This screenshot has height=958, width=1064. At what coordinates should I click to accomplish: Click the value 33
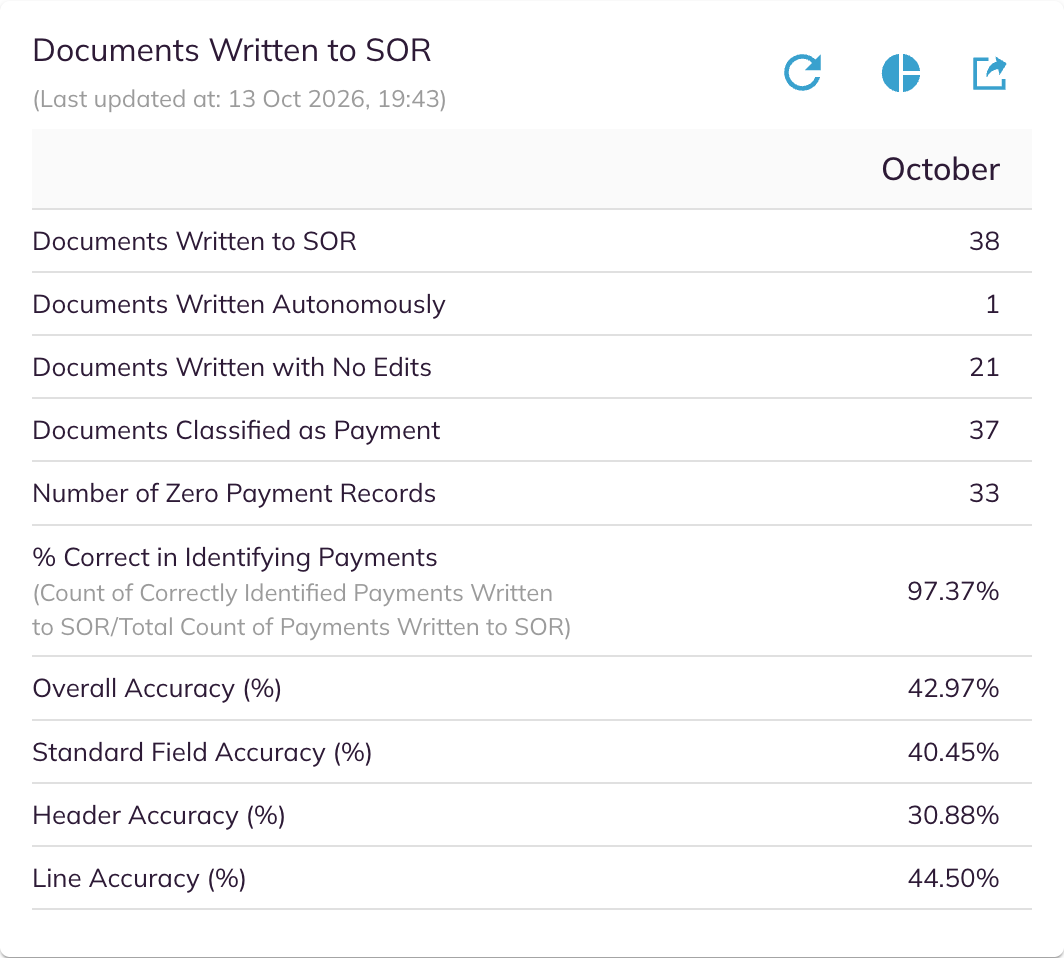pos(984,493)
